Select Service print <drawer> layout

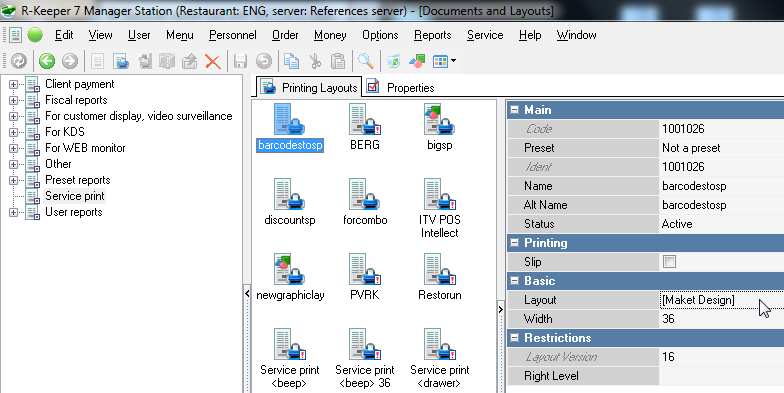pyautogui.click(x=440, y=358)
